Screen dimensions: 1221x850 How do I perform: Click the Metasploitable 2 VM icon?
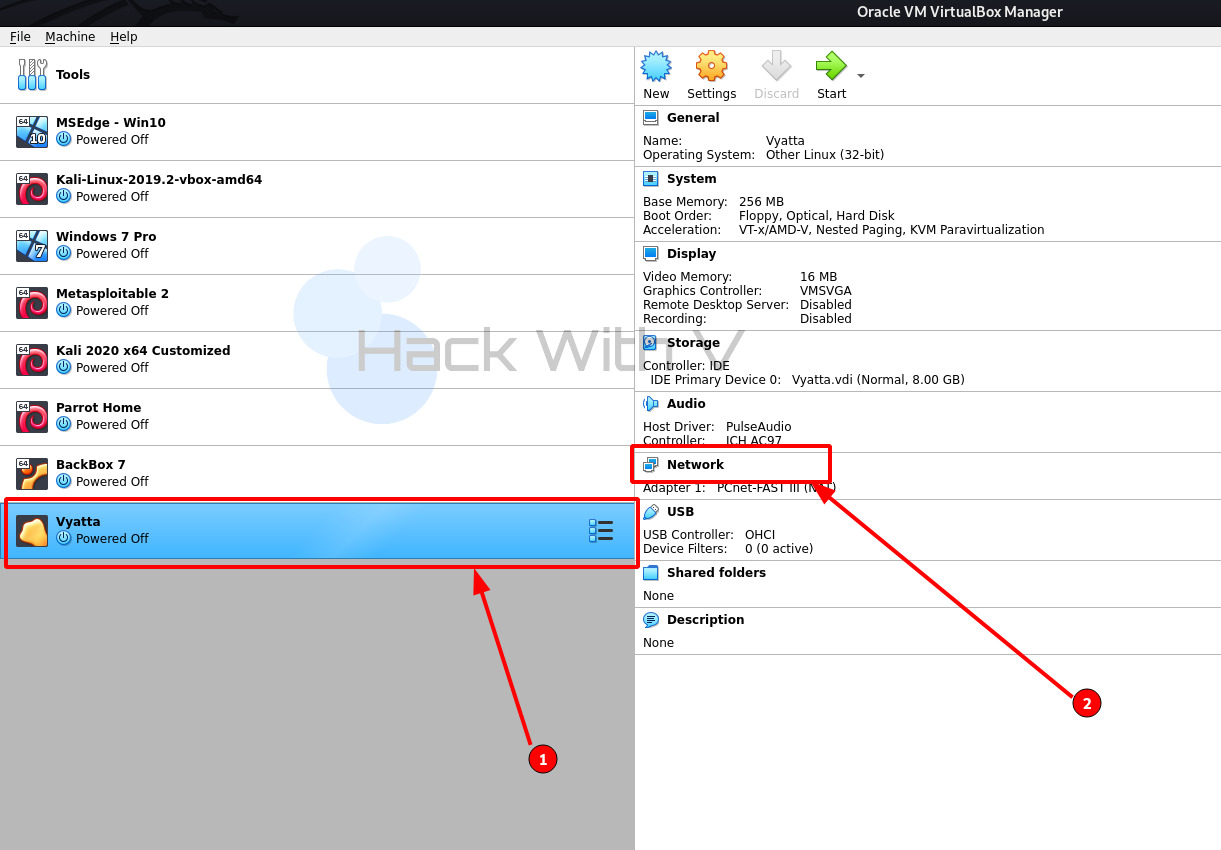point(32,303)
